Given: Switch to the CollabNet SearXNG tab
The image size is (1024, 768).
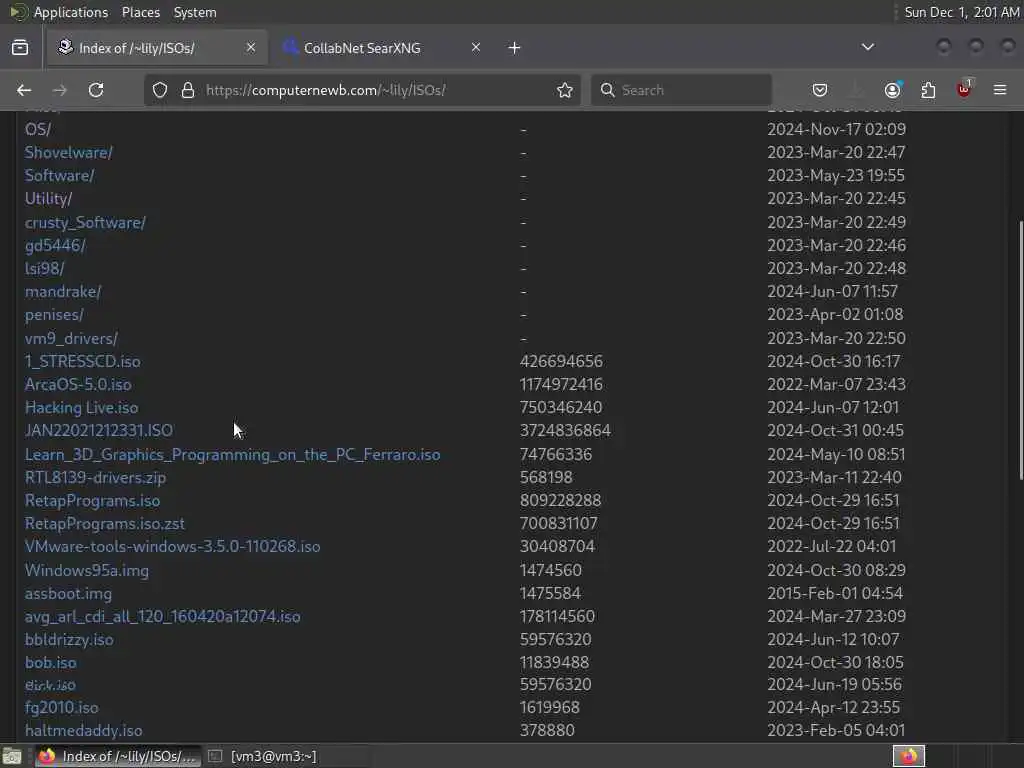Looking at the screenshot, I should point(379,48).
